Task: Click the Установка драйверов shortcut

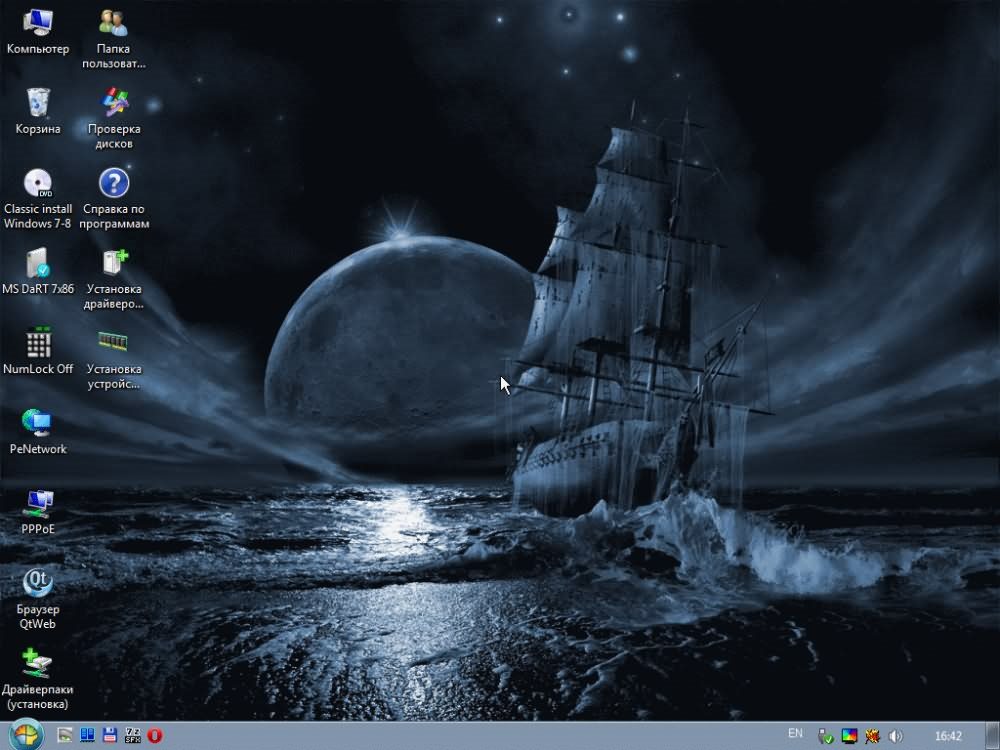Action: pyautogui.click(x=114, y=263)
